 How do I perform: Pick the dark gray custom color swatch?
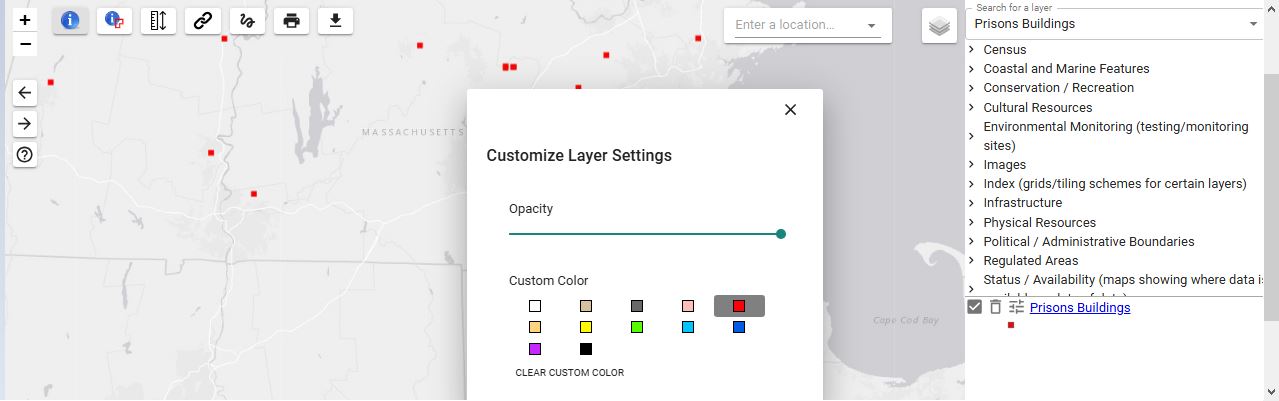(x=637, y=306)
